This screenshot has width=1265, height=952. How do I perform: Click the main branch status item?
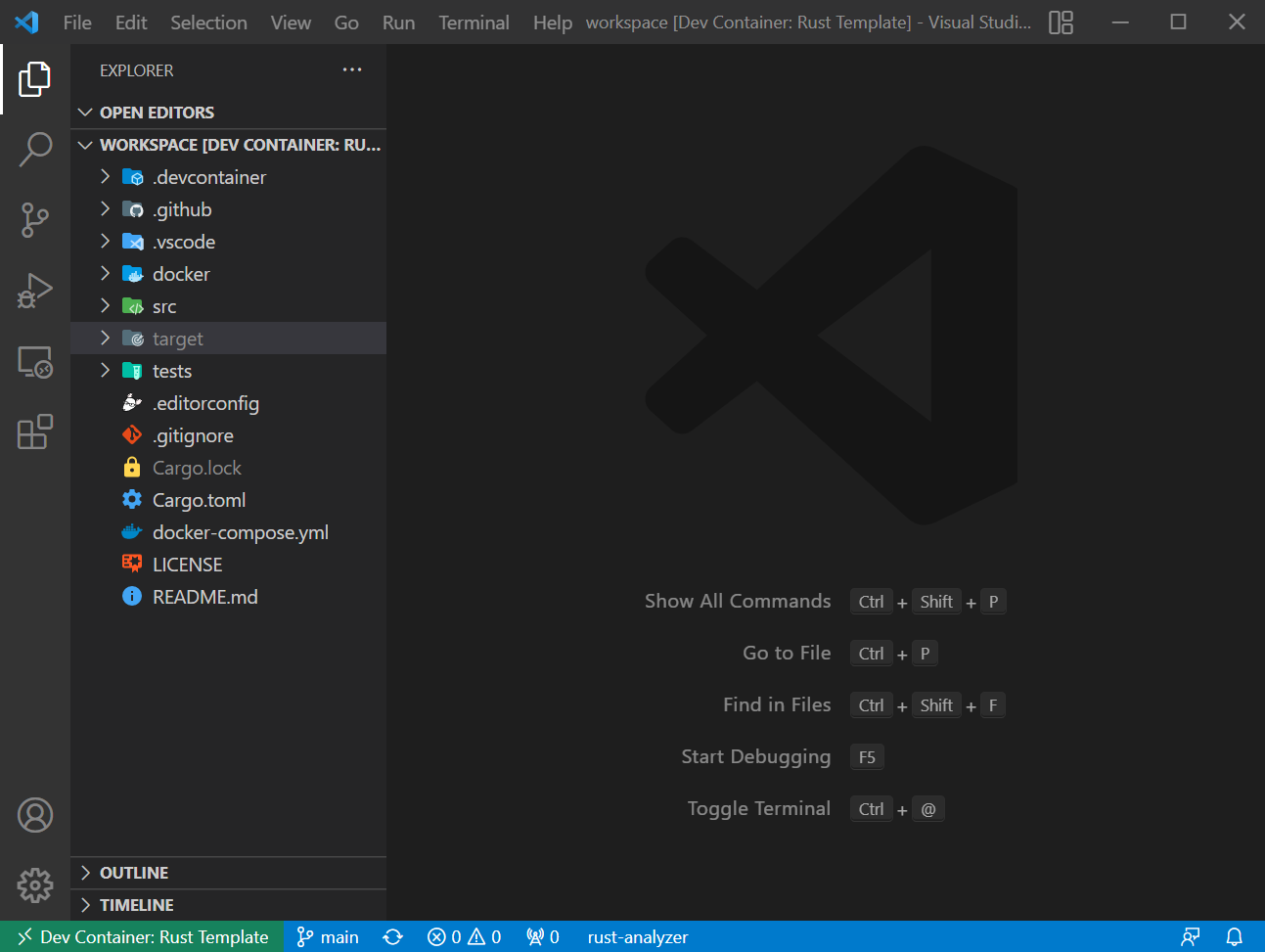click(328, 937)
